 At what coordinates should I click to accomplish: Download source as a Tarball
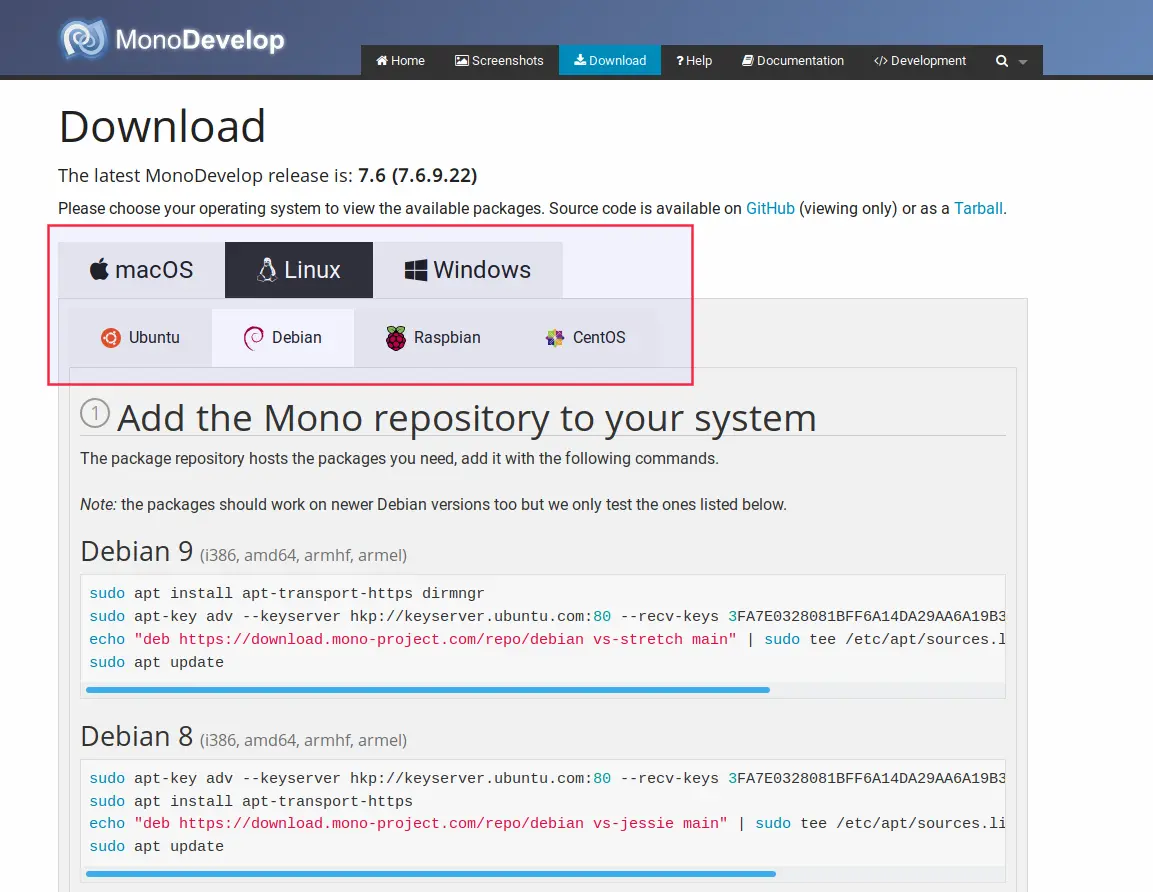pyautogui.click(x=977, y=208)
